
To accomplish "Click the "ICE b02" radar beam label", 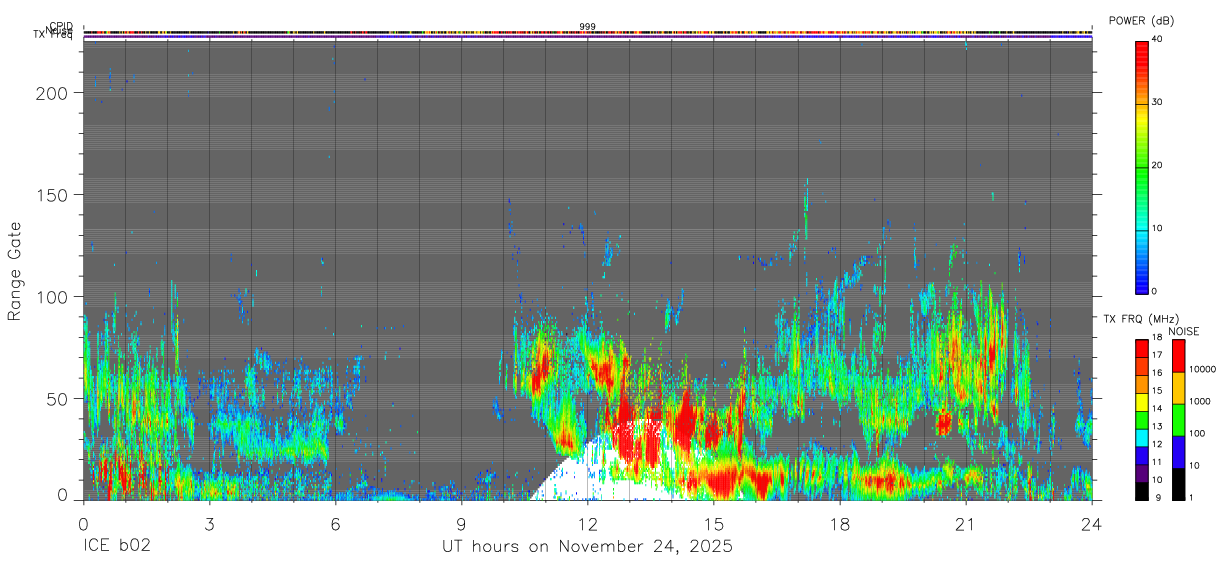I will pyautogui.click(x=116, y=547).
